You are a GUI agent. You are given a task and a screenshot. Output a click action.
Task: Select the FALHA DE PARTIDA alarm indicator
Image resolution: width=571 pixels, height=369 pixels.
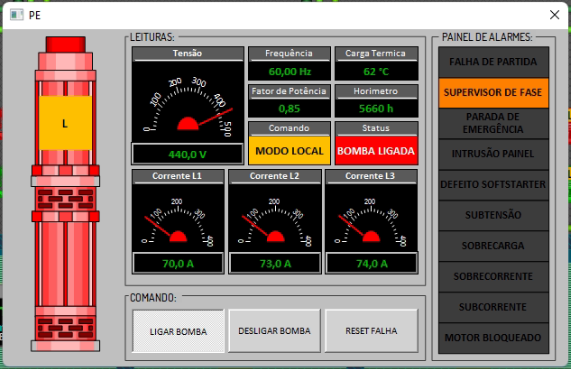[x=493, y=62]
